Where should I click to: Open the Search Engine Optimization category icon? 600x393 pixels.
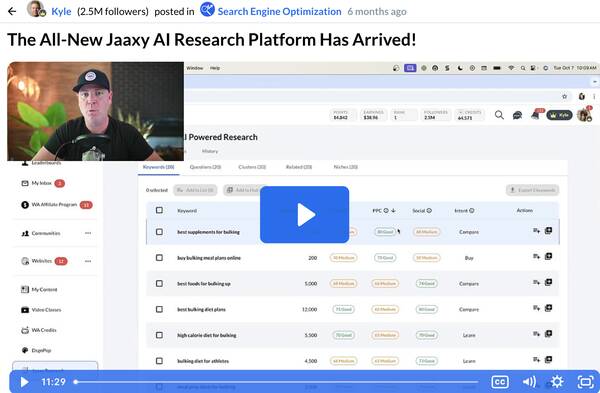pyautogui.click(x=207, y=10)
